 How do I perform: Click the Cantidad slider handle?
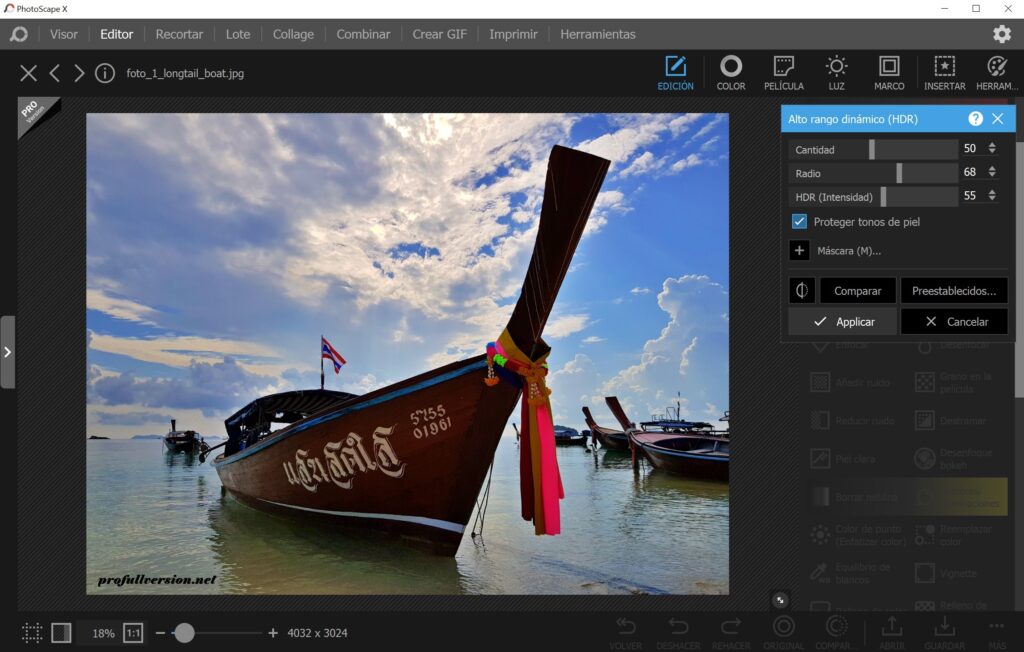coord(874,148)
